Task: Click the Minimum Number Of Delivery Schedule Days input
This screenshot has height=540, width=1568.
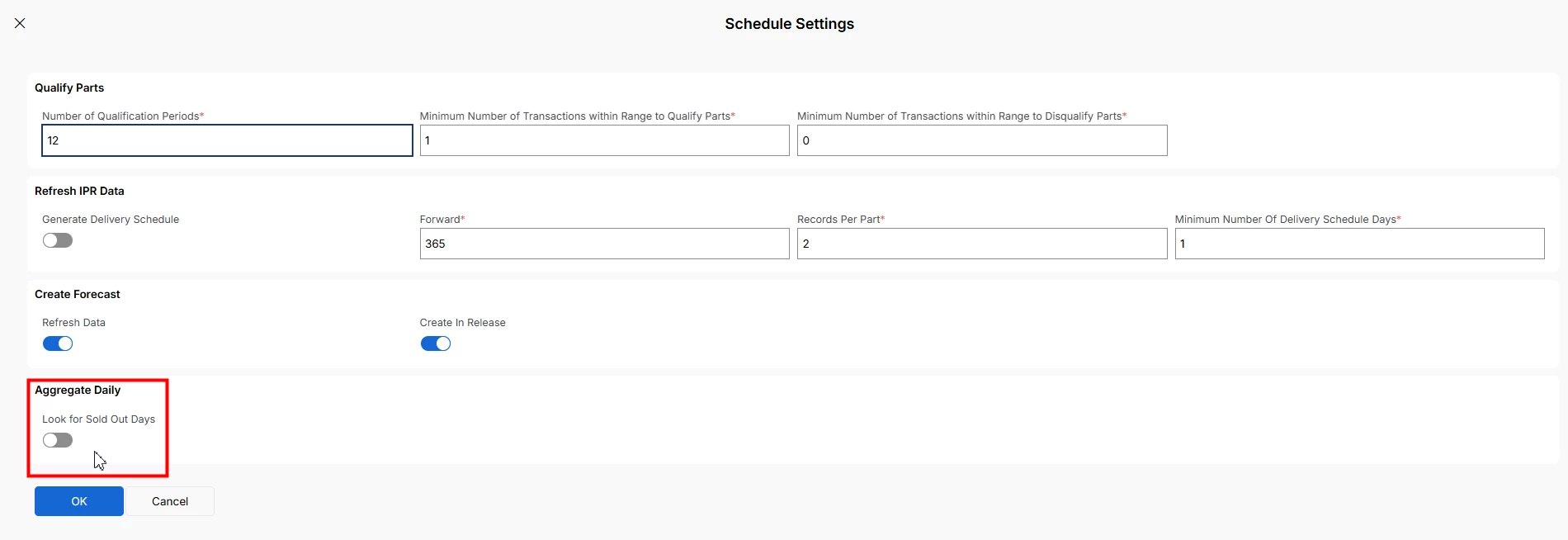Action: click(x=1358, y=244)
